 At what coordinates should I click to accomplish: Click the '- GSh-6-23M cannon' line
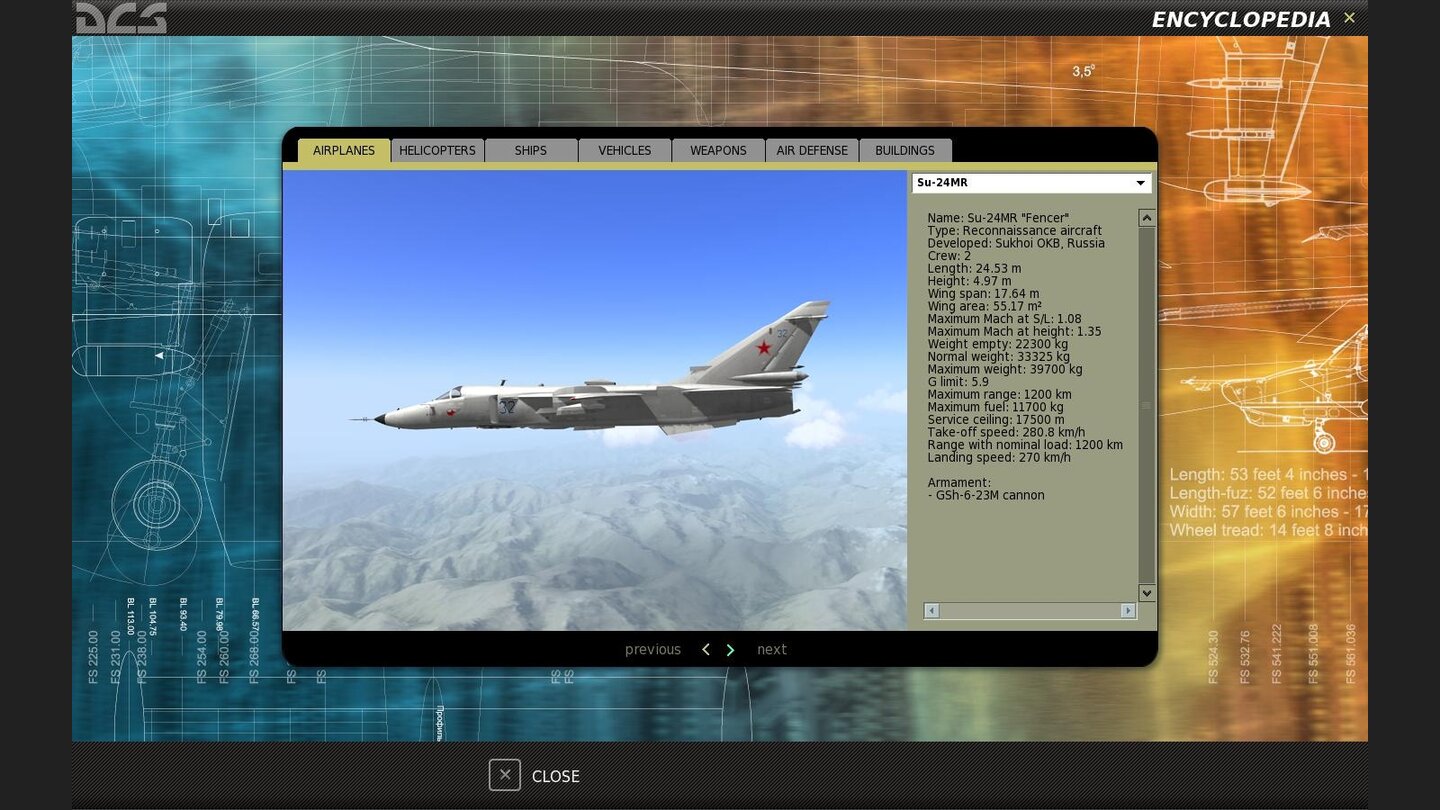click(x=986, y=495)
